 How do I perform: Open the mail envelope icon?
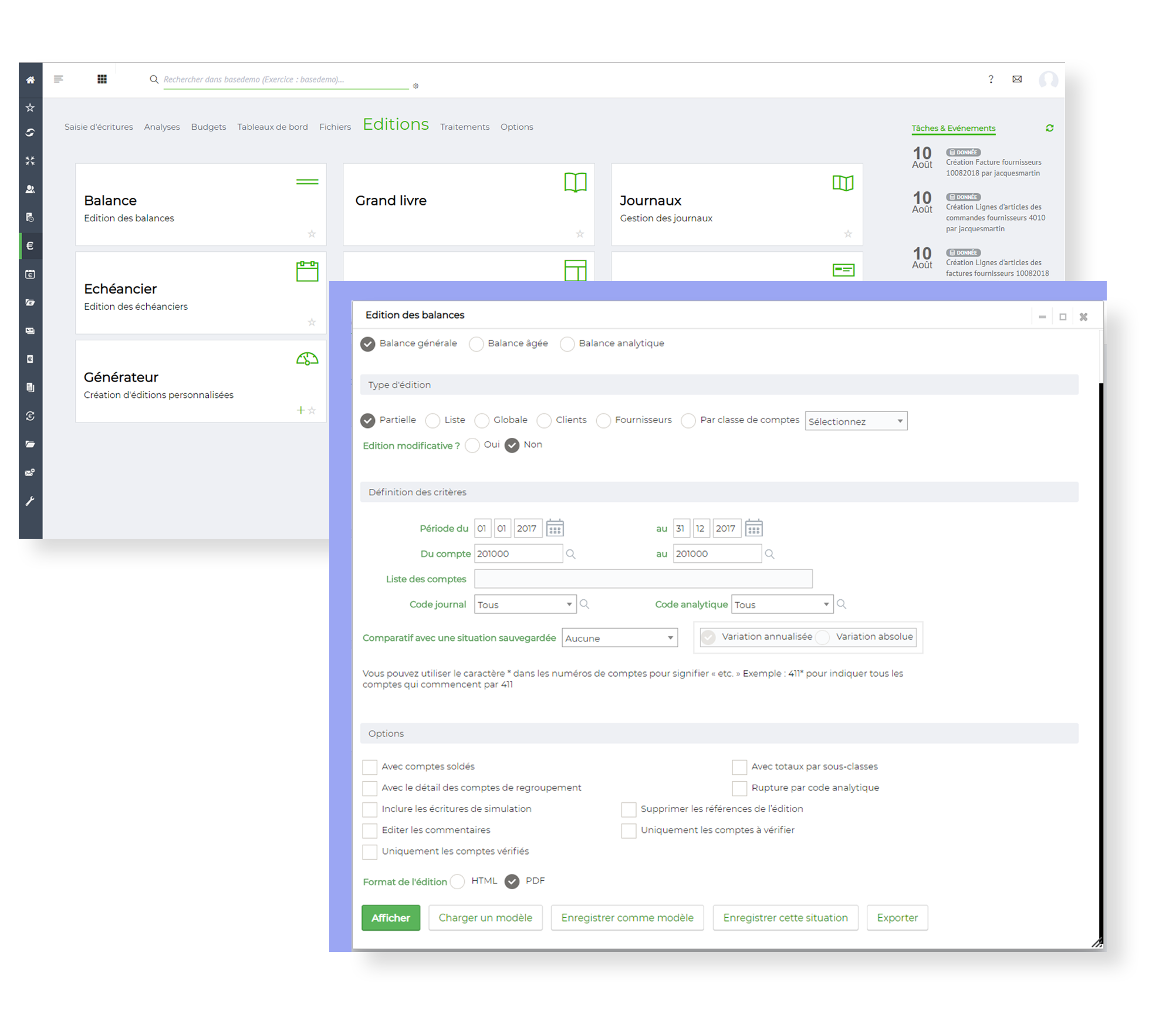point(1017,79)
